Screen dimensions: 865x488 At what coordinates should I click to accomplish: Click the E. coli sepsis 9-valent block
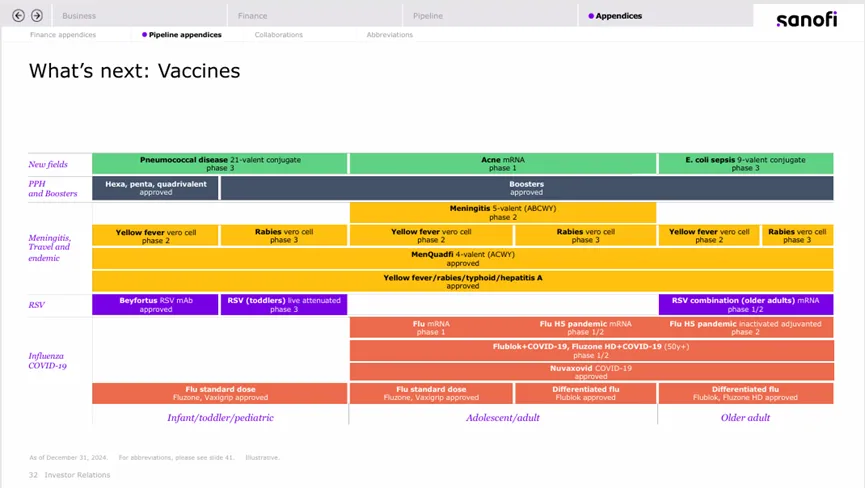(745, 163)
